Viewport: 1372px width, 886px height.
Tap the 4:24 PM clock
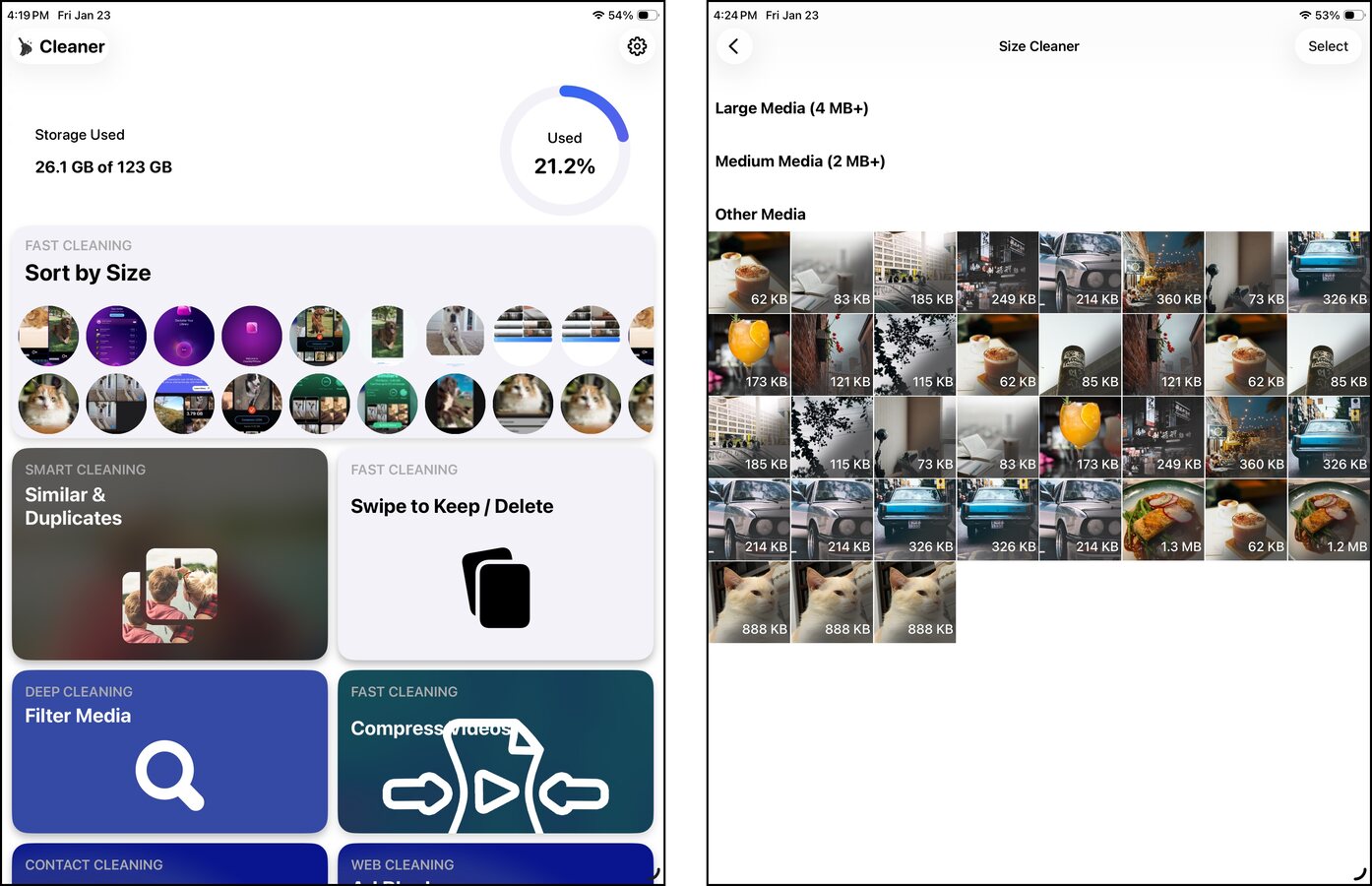[735, 16]
